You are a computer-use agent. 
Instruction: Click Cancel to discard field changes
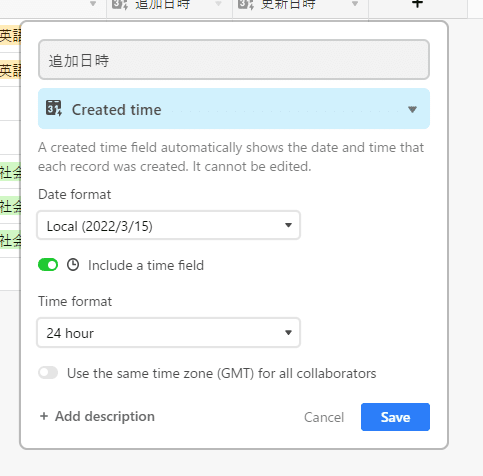324,417
